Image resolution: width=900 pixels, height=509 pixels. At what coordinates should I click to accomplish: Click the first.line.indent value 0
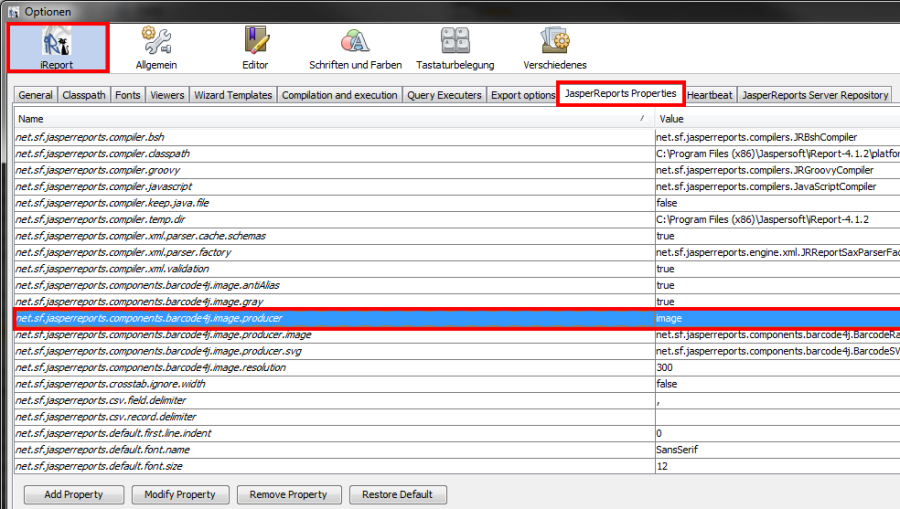pos(778,433)
